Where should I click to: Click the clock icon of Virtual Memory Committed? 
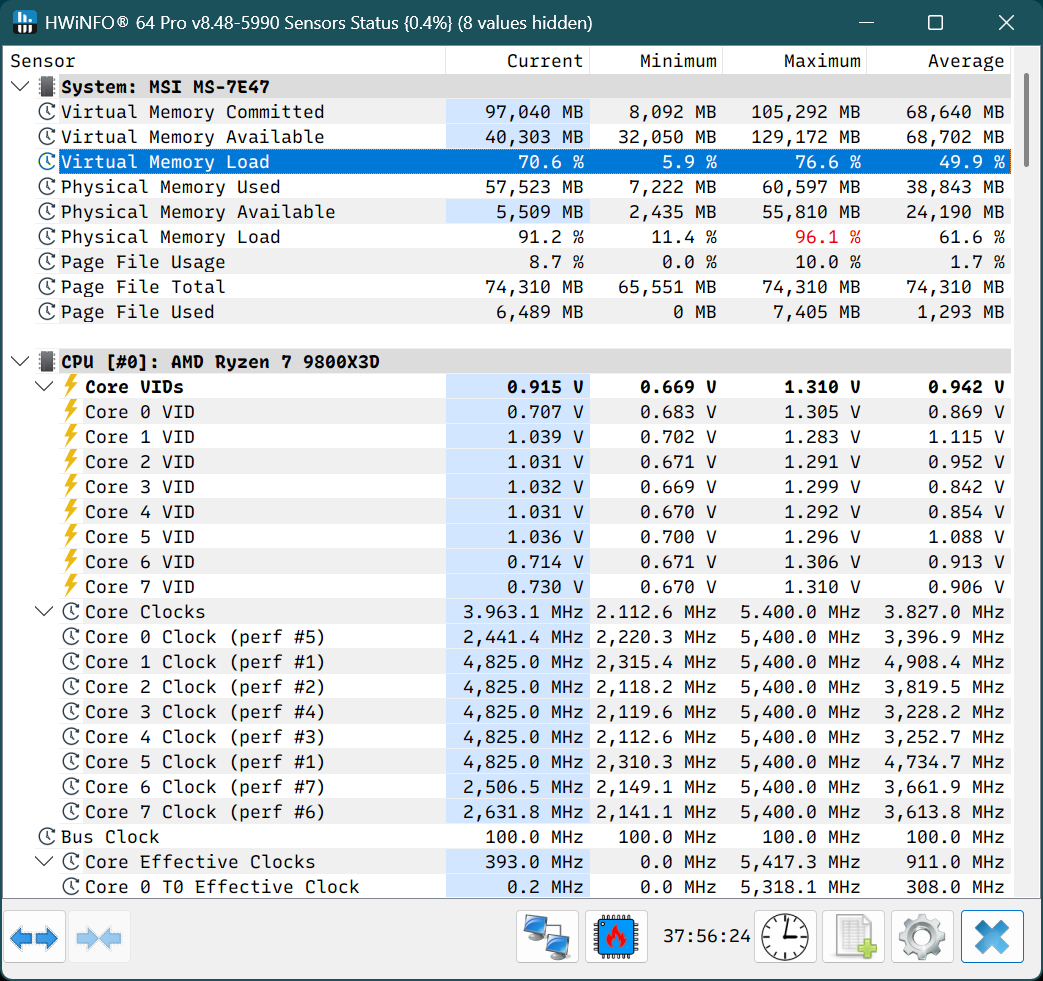coord(47,112)
